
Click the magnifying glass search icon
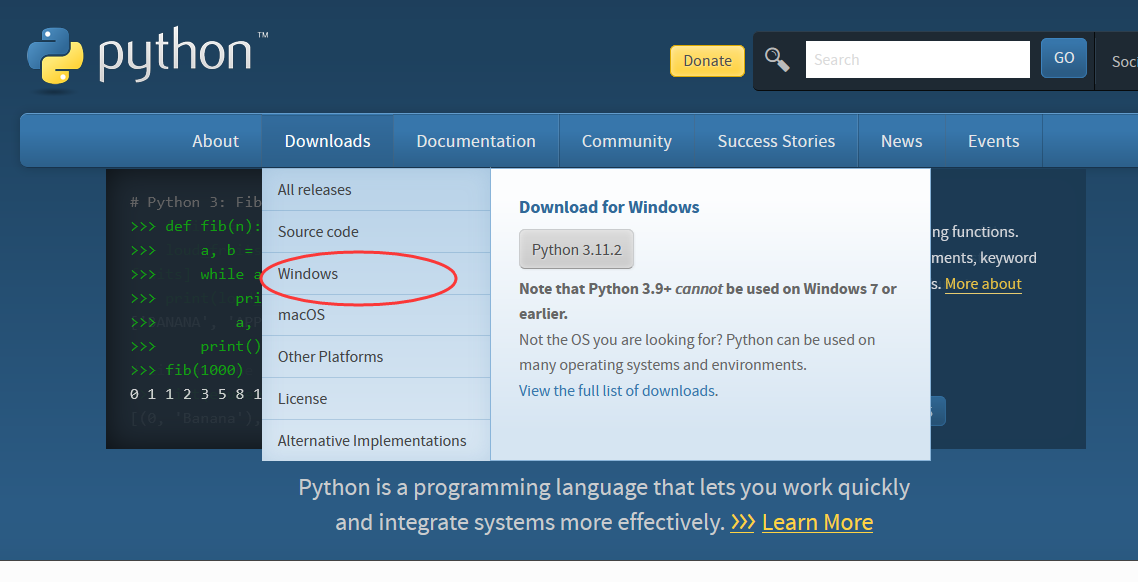click(777, 59)
